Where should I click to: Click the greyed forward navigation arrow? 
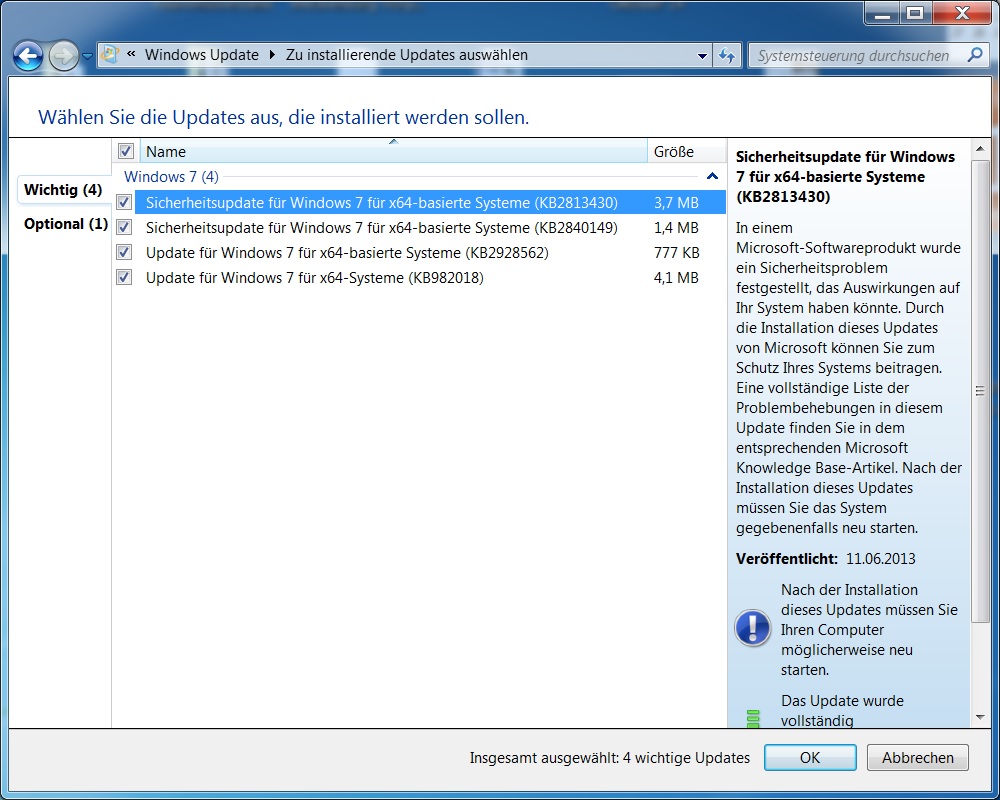point(63,56)
